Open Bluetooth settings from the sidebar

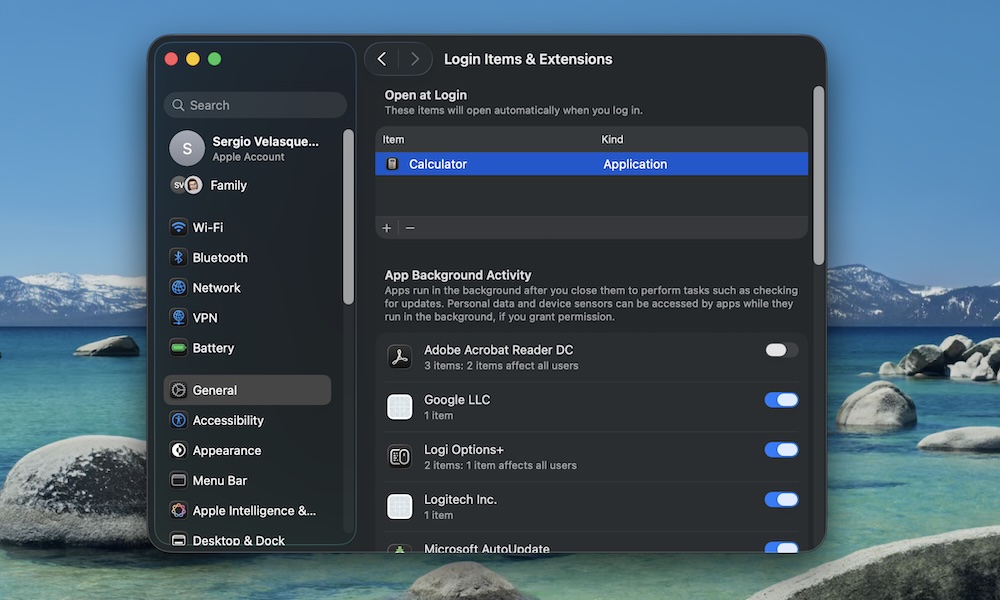[x=178, y=257]
